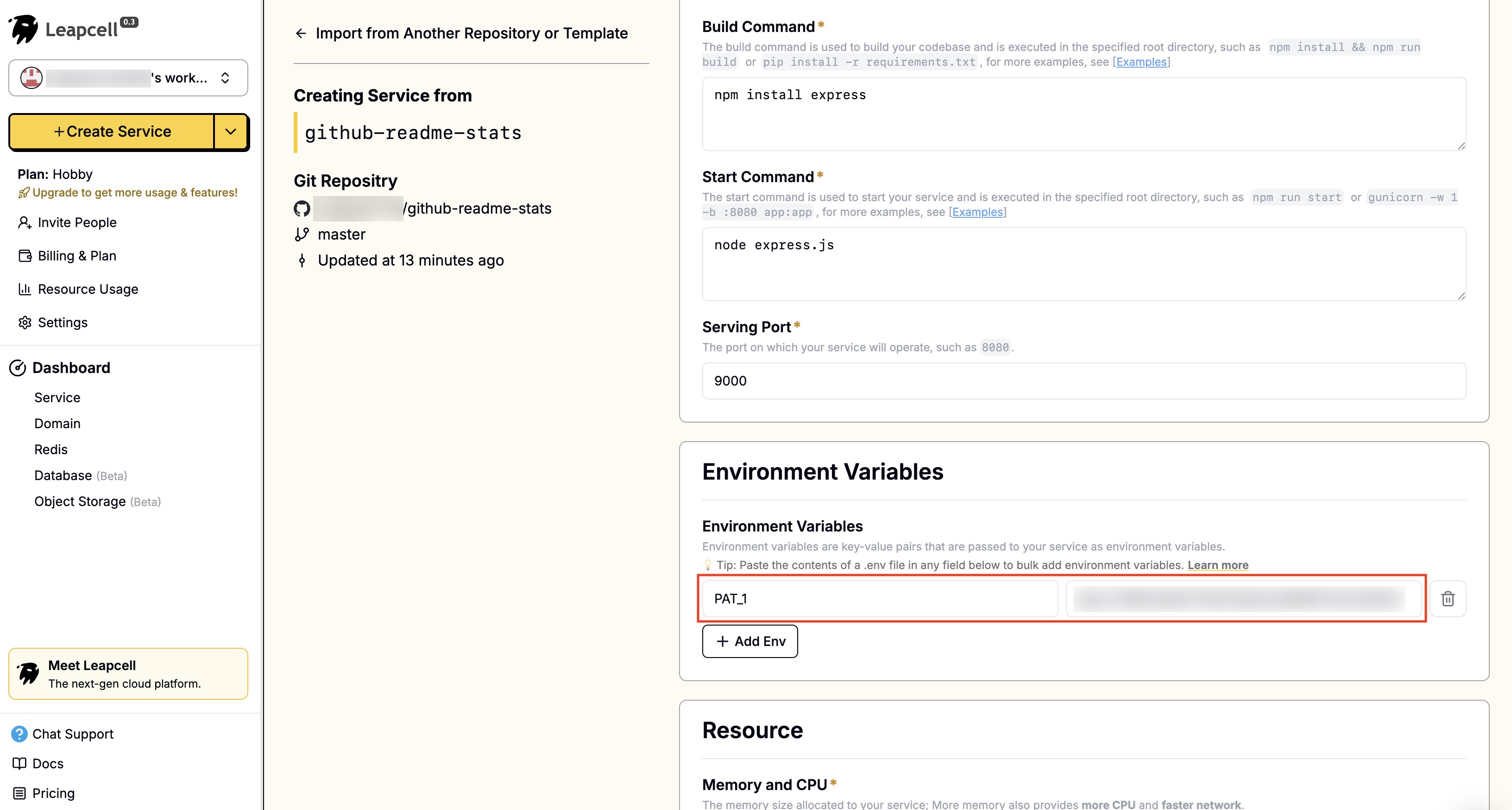The height and width of the screenshot is (810, 1512).
Task: Click the PAT_1 environment value field
Action: [x=1244, y=599]
